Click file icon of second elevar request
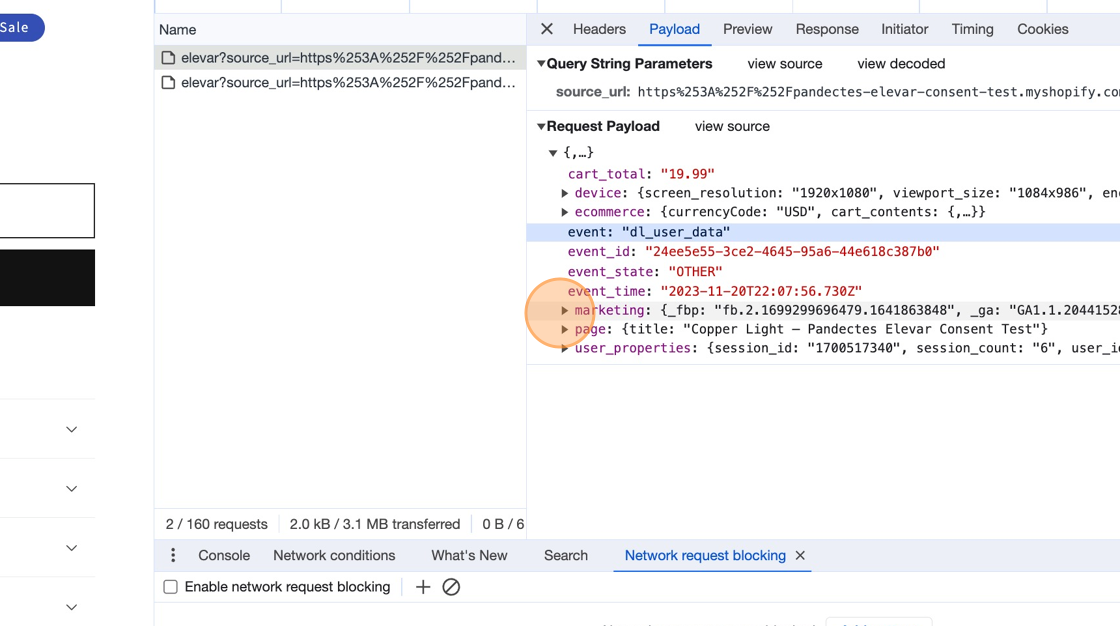Image resolution: width=1120 pixels, height=626 pixels. [168, 83]
